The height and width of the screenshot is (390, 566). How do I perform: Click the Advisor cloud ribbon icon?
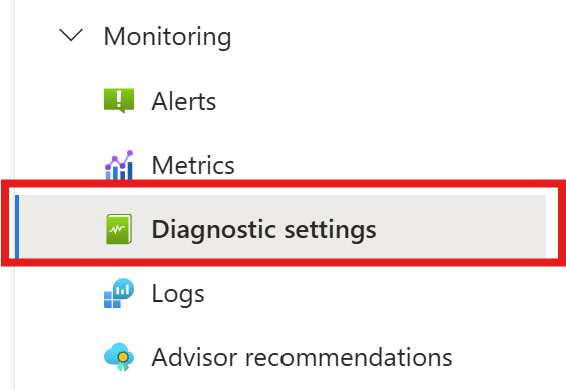pos(119,357)
